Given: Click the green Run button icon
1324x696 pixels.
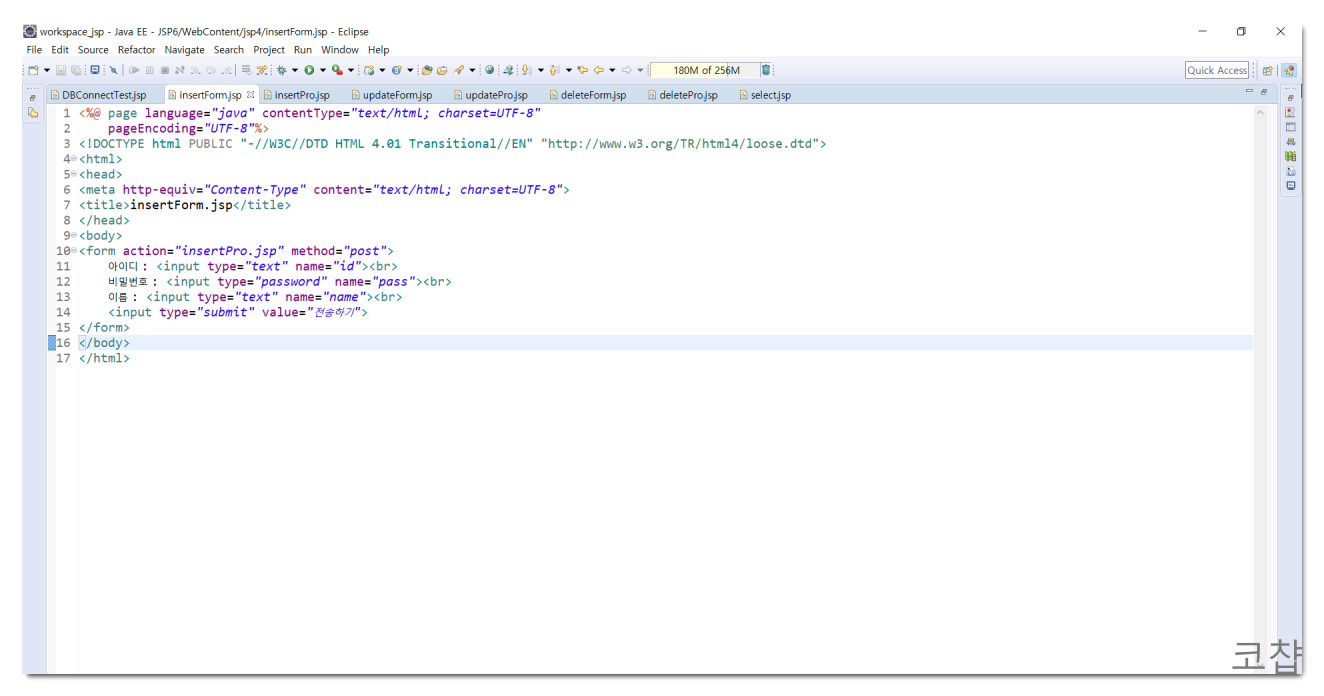Looking at the screenshot, I should pos(309,70).
